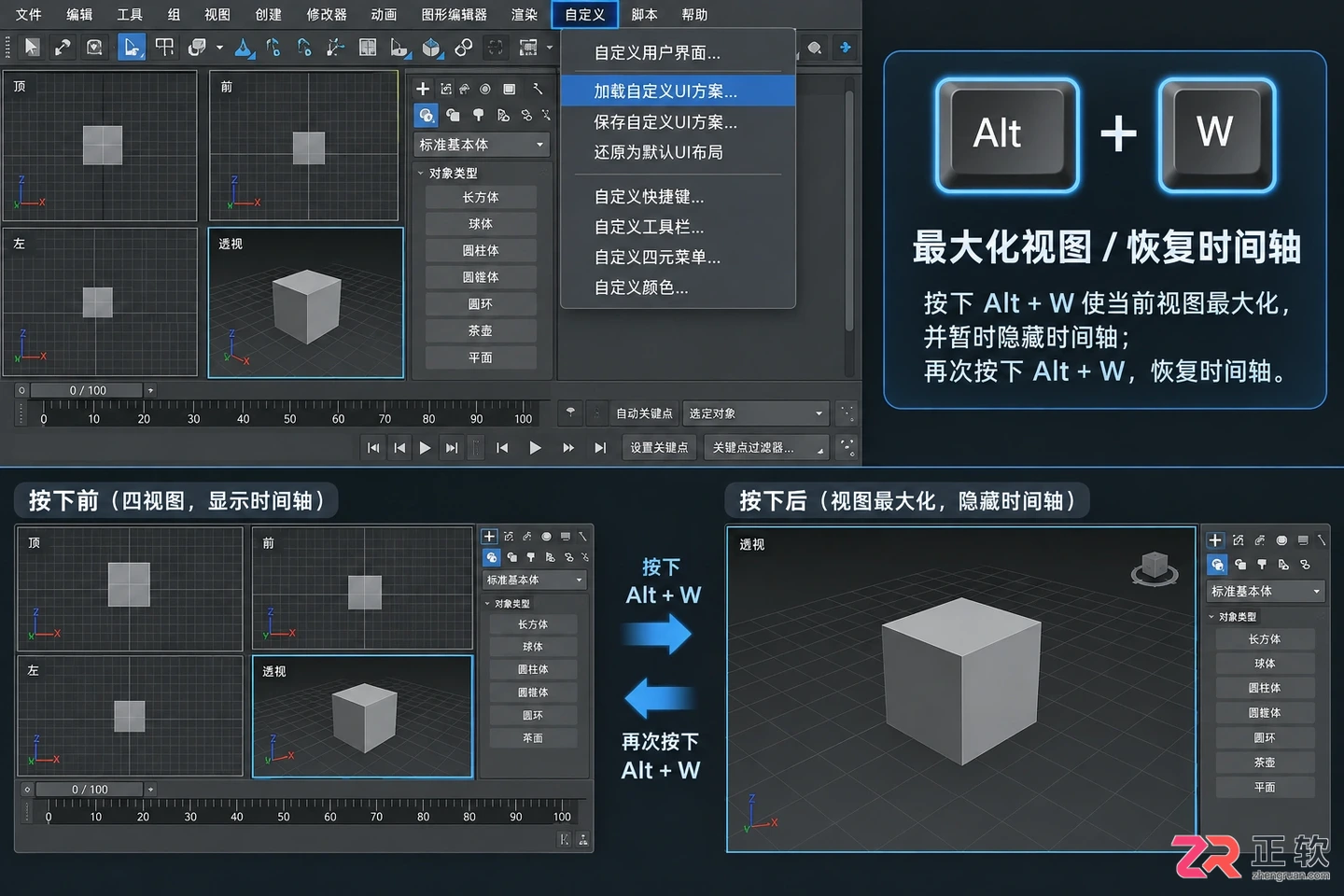Select the highlighted Geometry category icon in main window

pyautogui.click(x=427, y=115)
